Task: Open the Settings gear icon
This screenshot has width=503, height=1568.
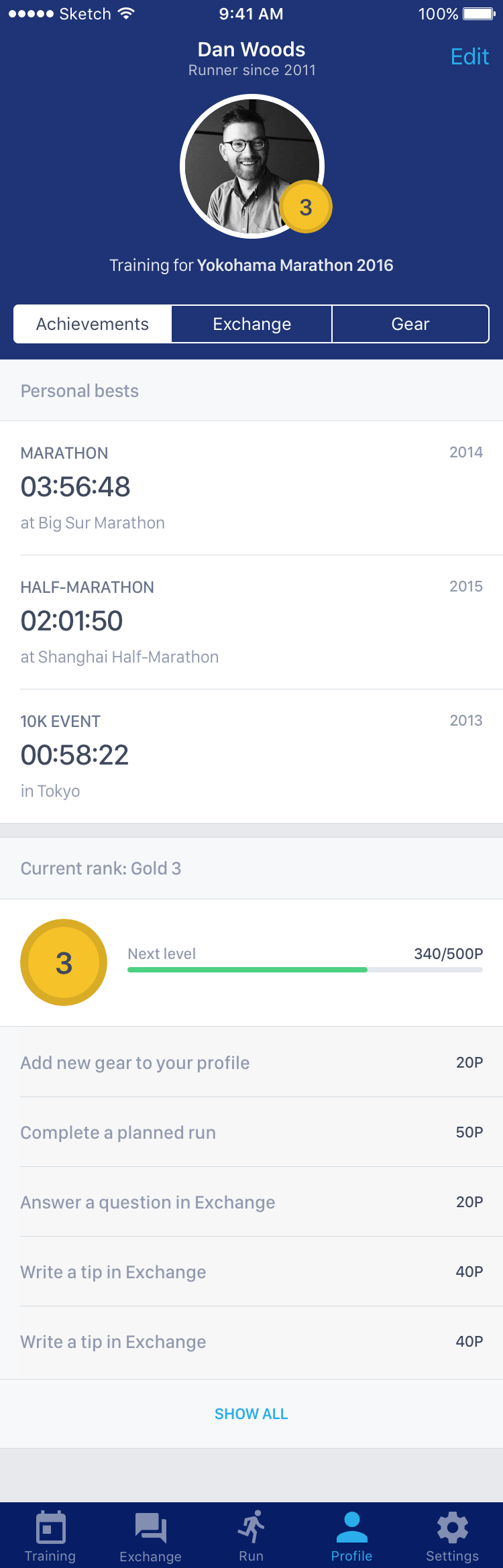Action: point(453,1528)
